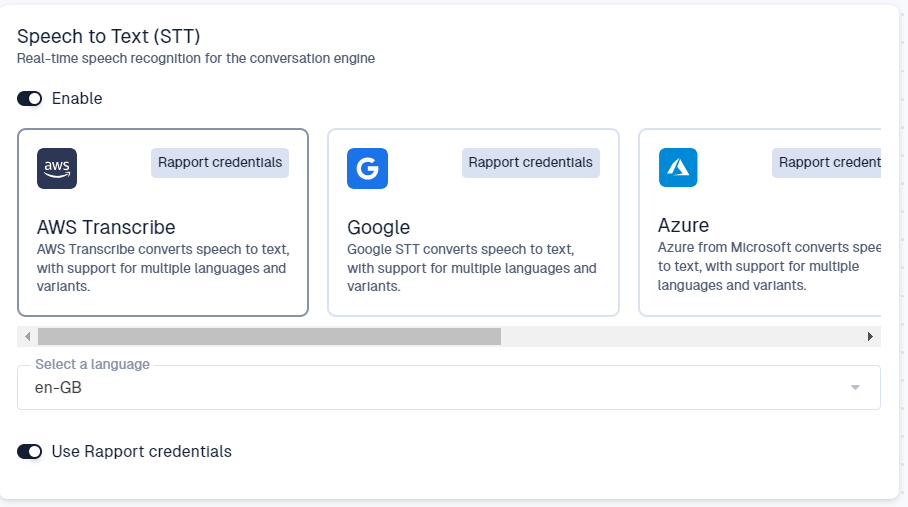
Task: Click the Speech to Text (STT) heading
Action: [x=108, y=36]
